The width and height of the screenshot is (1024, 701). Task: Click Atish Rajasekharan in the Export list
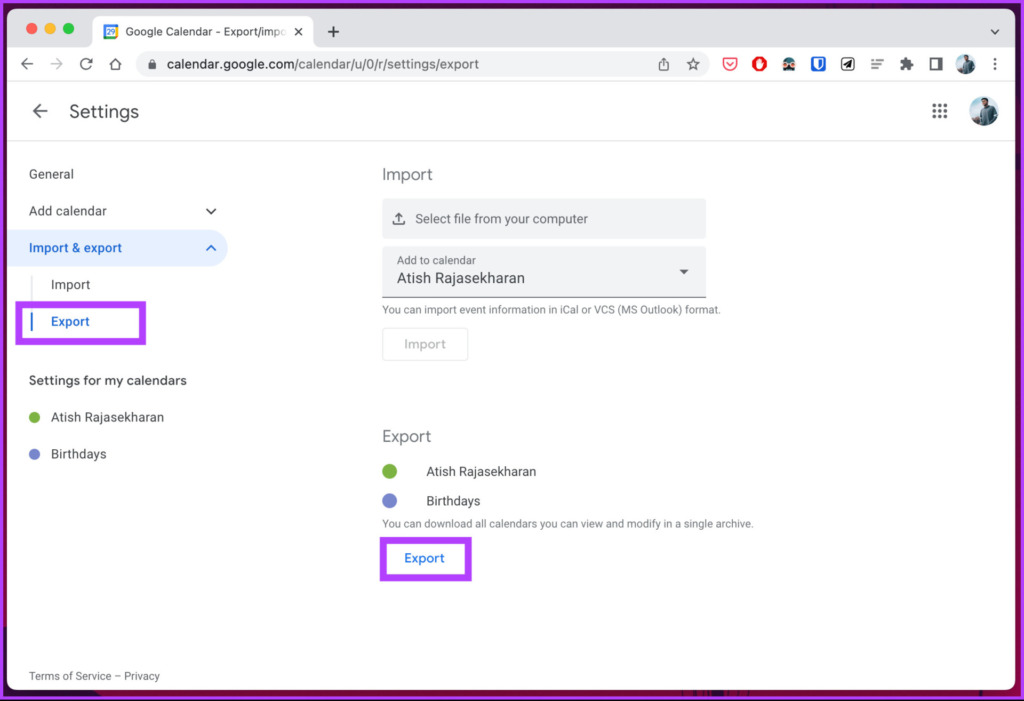tap(481, 472)
